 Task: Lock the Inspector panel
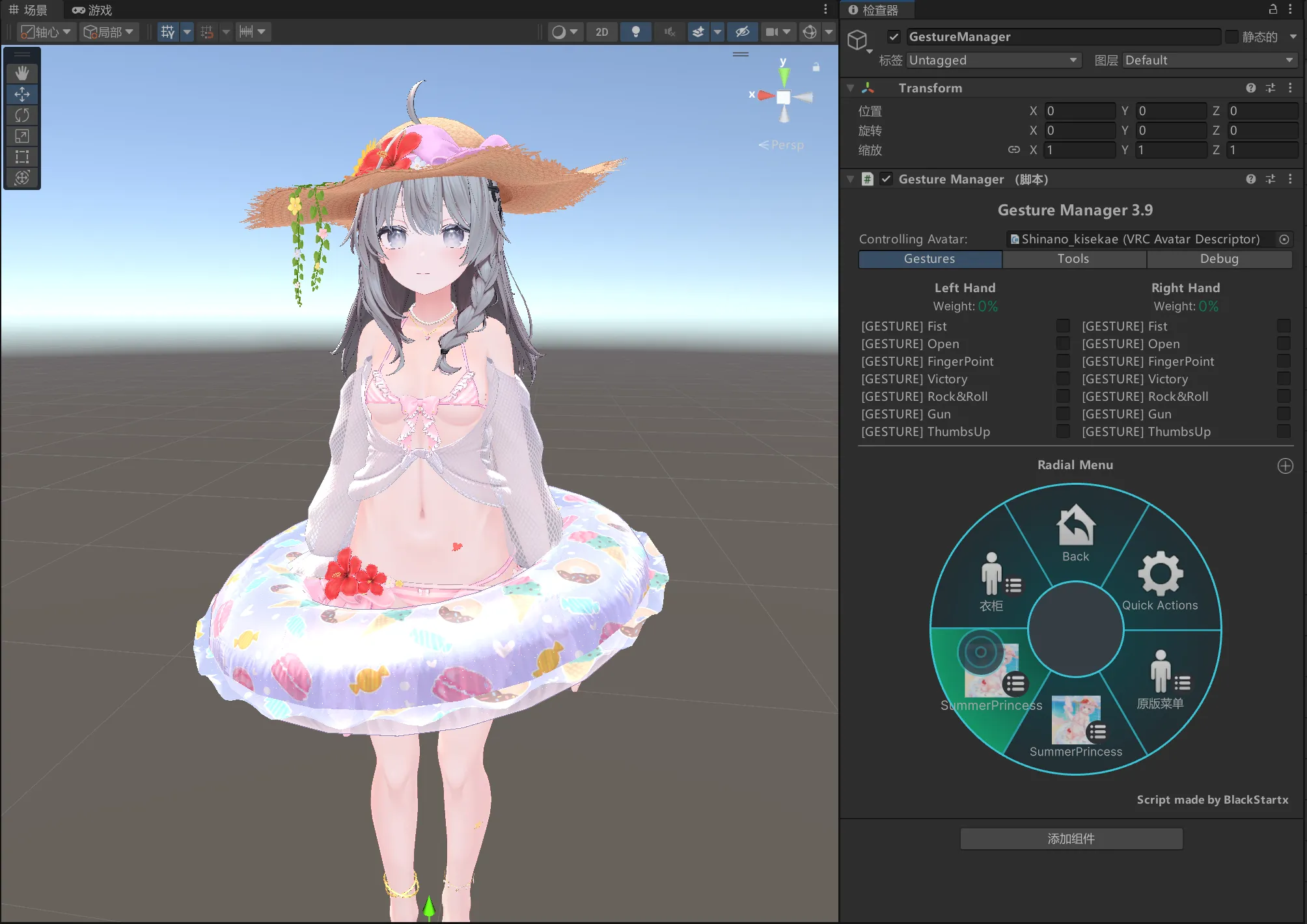point(1273,9)
